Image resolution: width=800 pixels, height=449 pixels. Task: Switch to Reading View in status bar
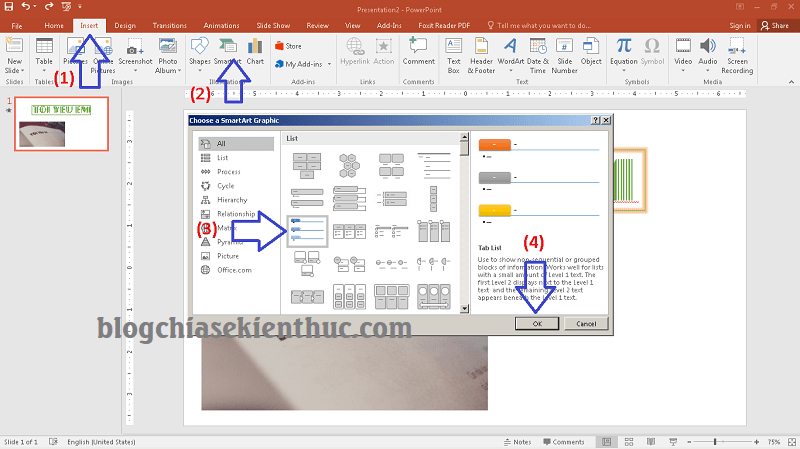tap(651, 442)
